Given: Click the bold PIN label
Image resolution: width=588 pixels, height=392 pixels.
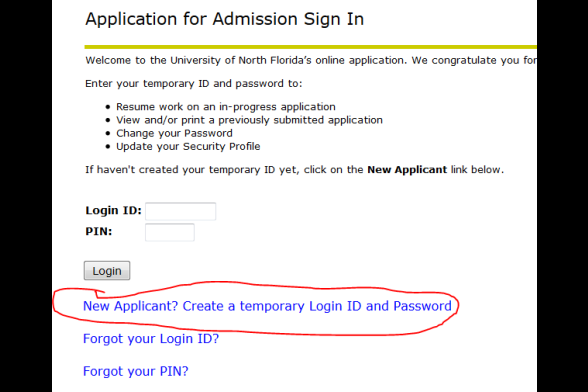Looking at the screenshot, I should click(99, 231).
